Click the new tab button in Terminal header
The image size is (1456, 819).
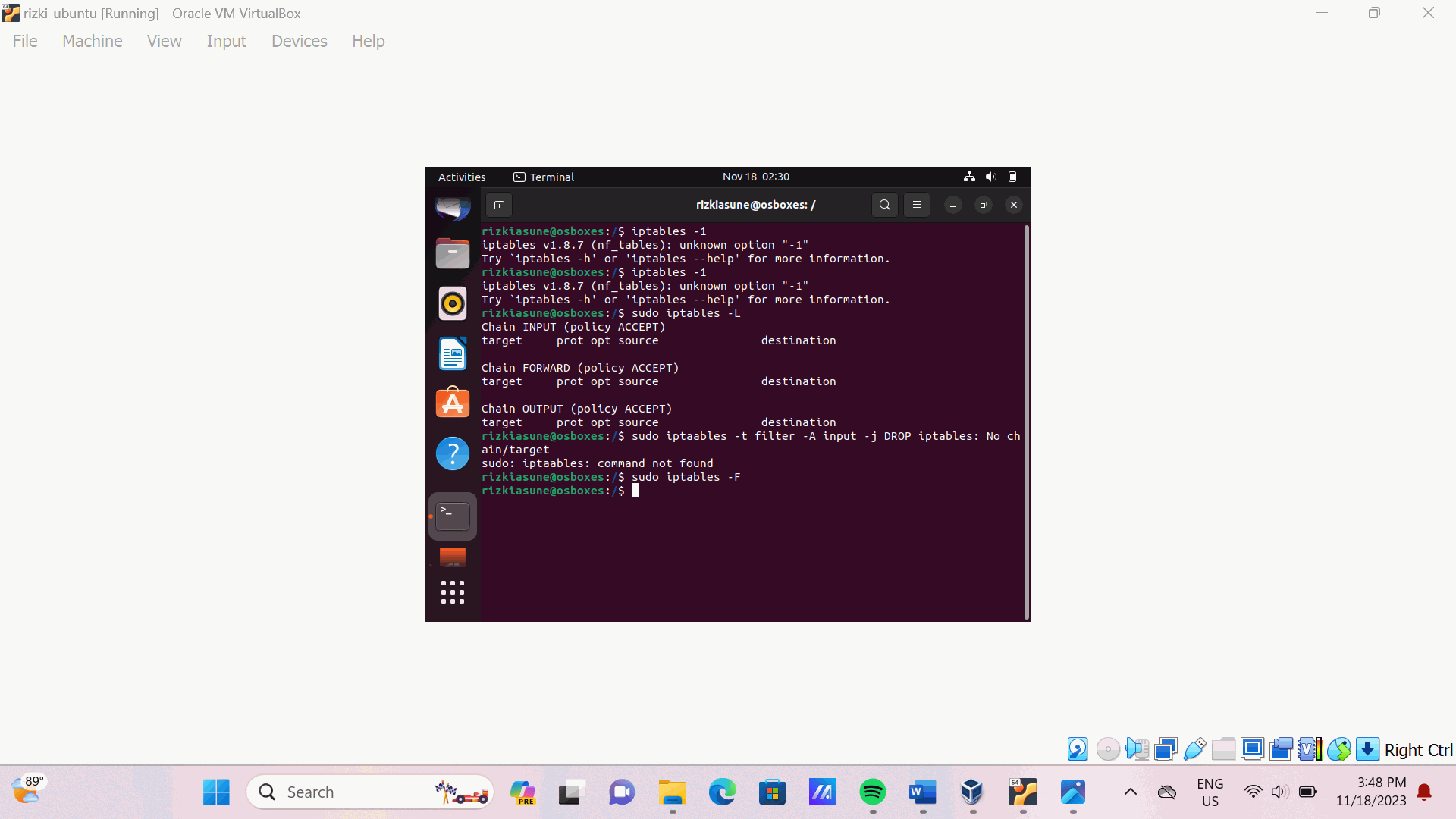pyautogui.click(x=499, y=205)
